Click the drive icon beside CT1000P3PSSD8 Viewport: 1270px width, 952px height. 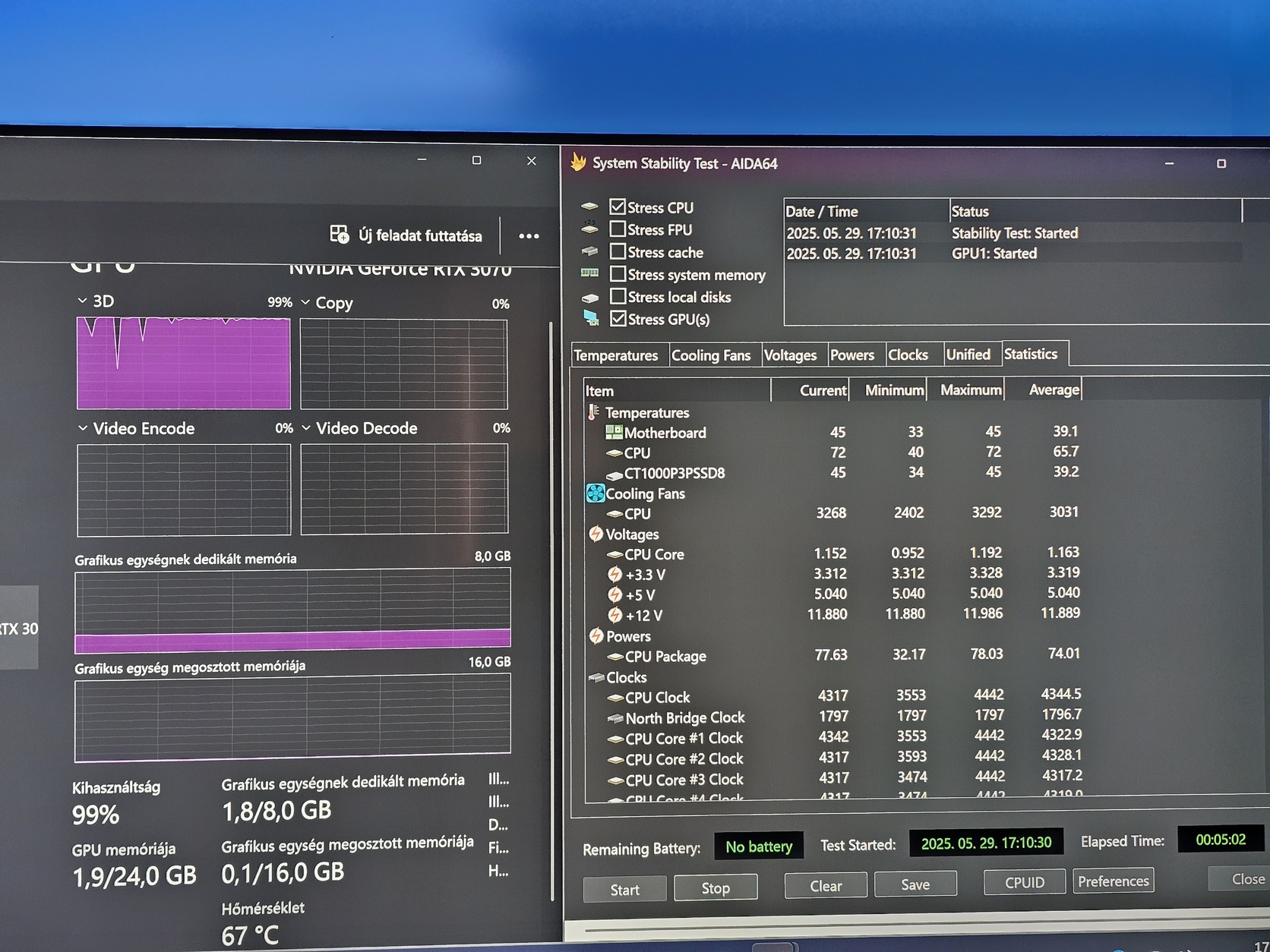point(614,474)
